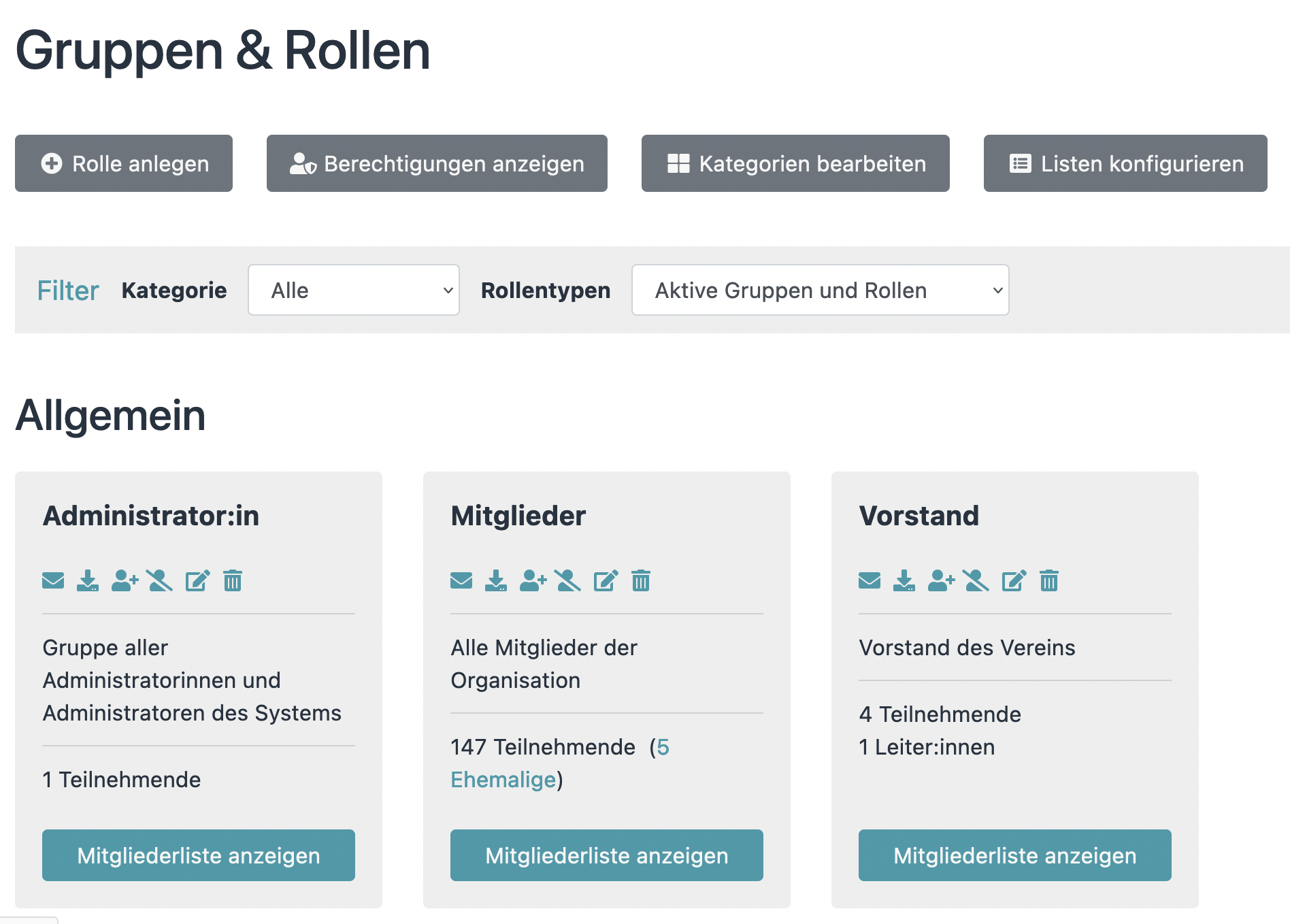This screenshot has height=924, width=1290.
Task: Open Listen konfigurieren
Action: pos(1125,163)
